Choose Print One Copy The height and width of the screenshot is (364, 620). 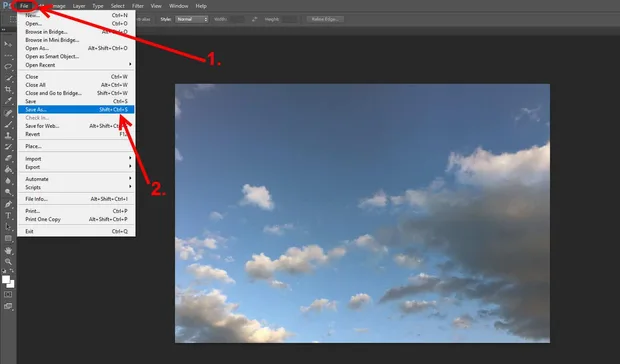click(x=76, y=219)
